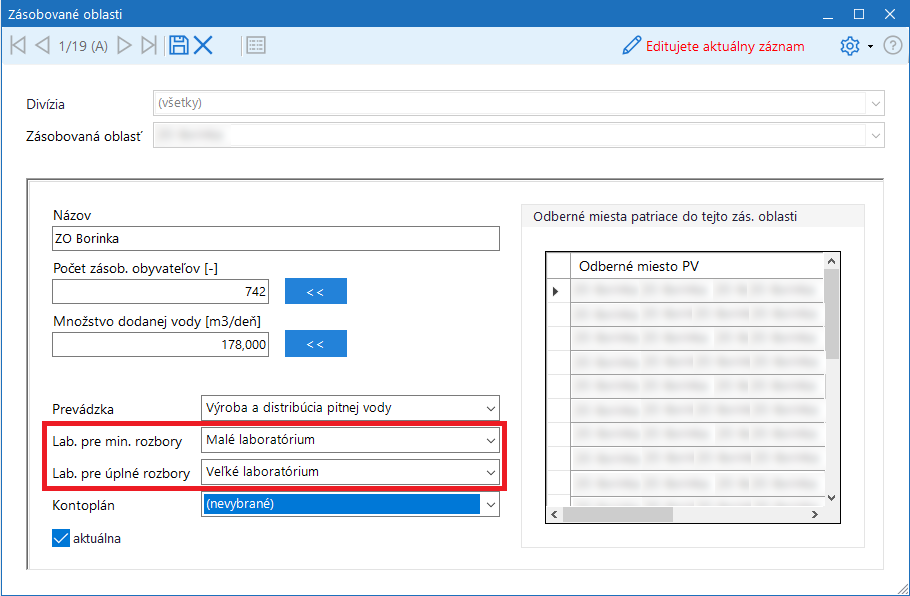This screenshot has width=910, height=596.
Task: Open Lab. pre úplné rozbory dropdown
Action: [x=490, y=471]
